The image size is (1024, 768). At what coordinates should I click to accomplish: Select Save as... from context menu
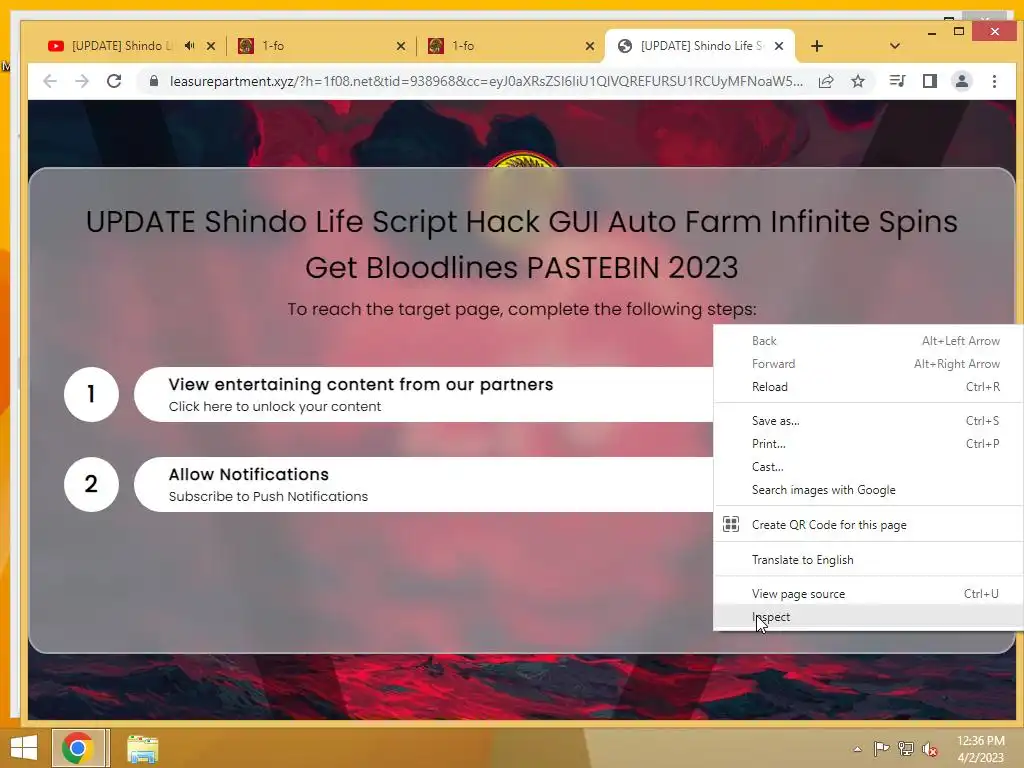pyautogui.click(x=868, y=421)
